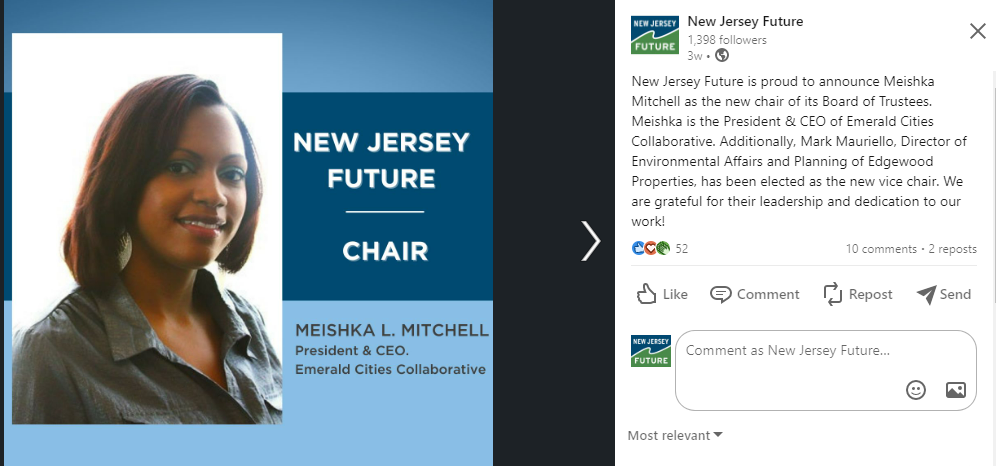Image resolution: width=996 pixels, height=466 pixels.
Task: Show the 2 reposts list
Action: point(953,249)
